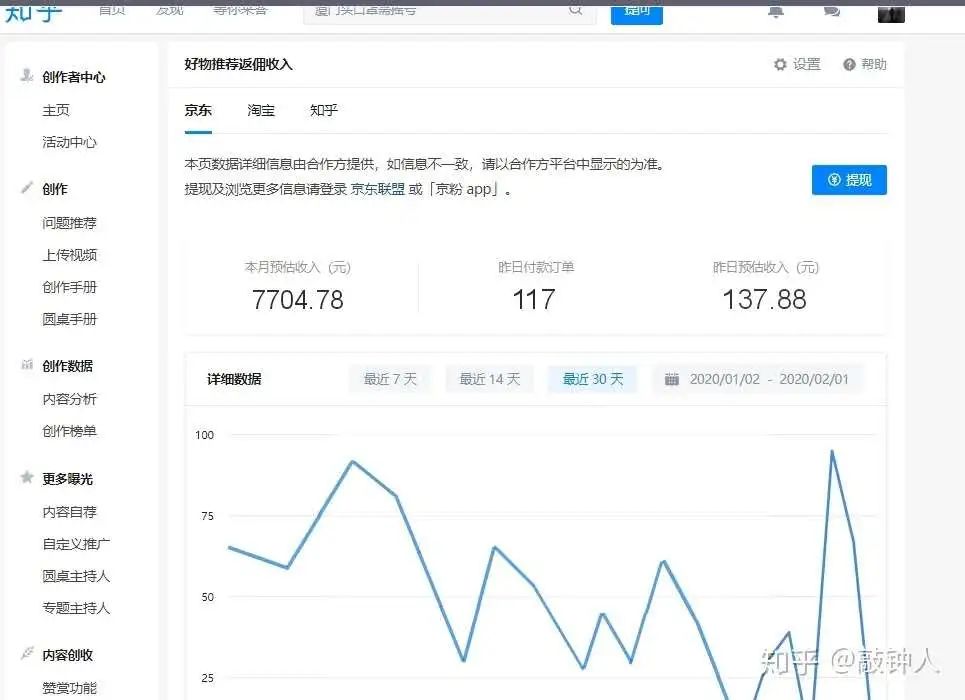
Task: Open 设置 gear settings
Action: point(797,64)
